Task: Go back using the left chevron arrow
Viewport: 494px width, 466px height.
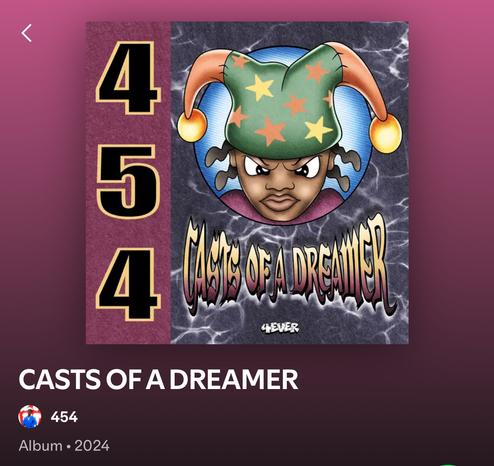Action: click(26, 33)
